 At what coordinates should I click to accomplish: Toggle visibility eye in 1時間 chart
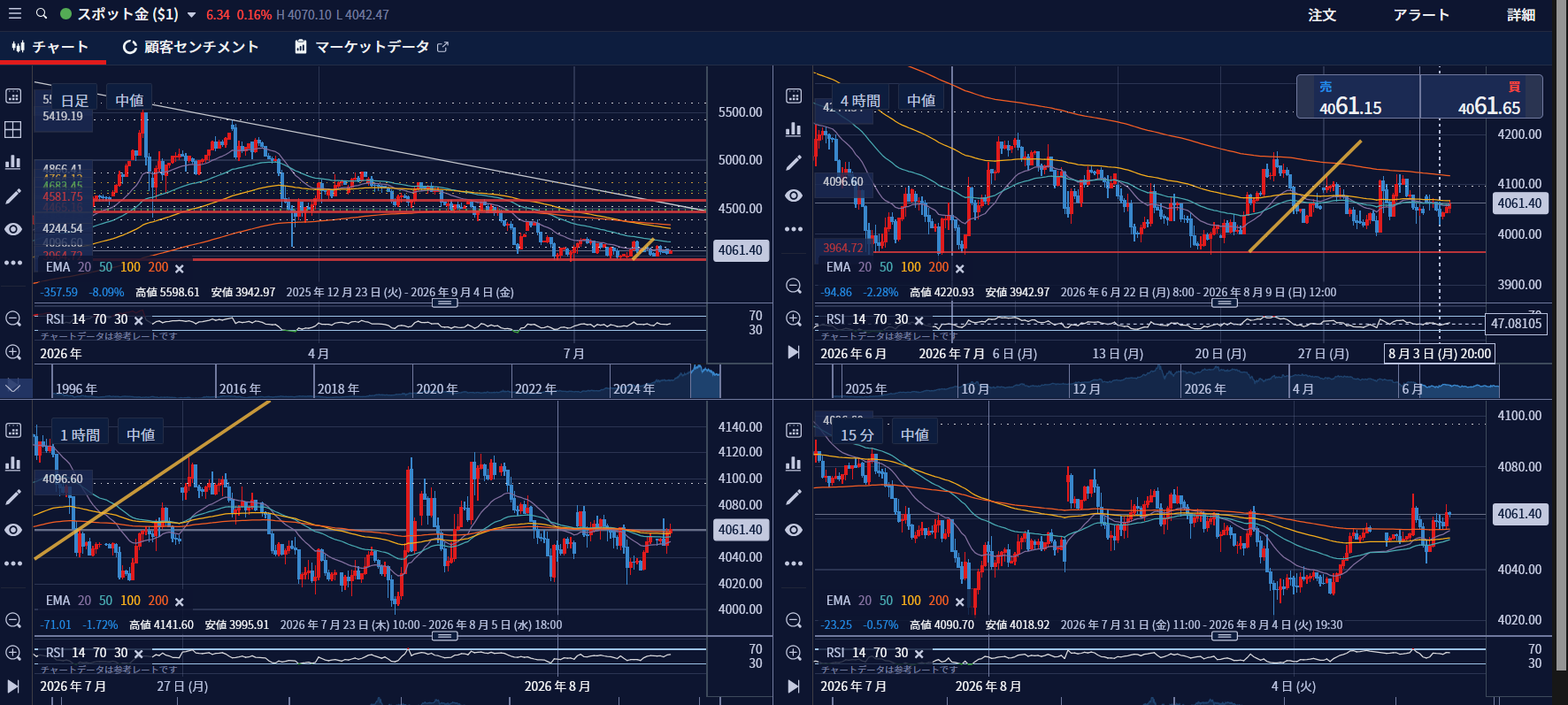13,530
